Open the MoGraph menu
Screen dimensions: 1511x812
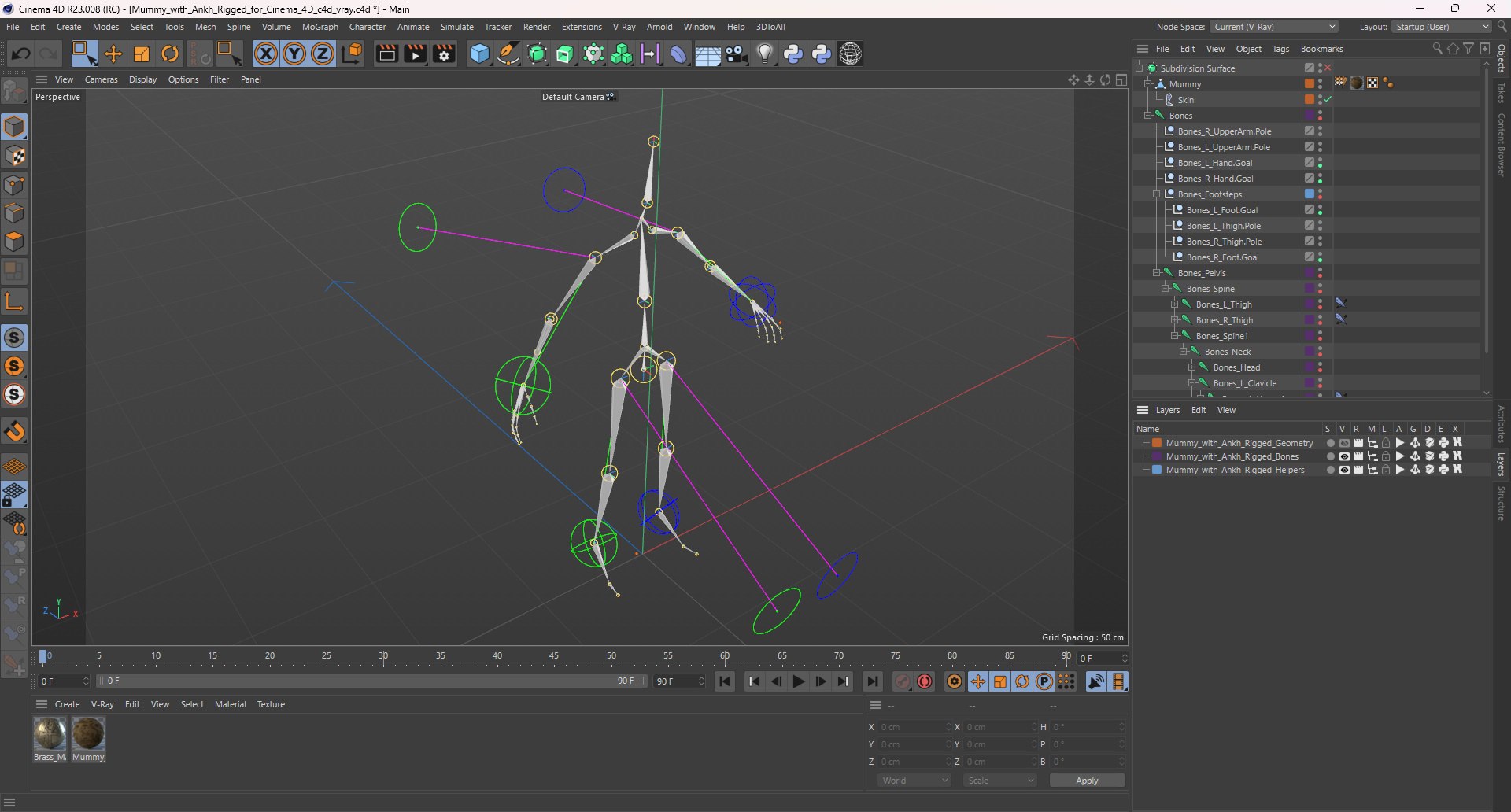(320, 27)
